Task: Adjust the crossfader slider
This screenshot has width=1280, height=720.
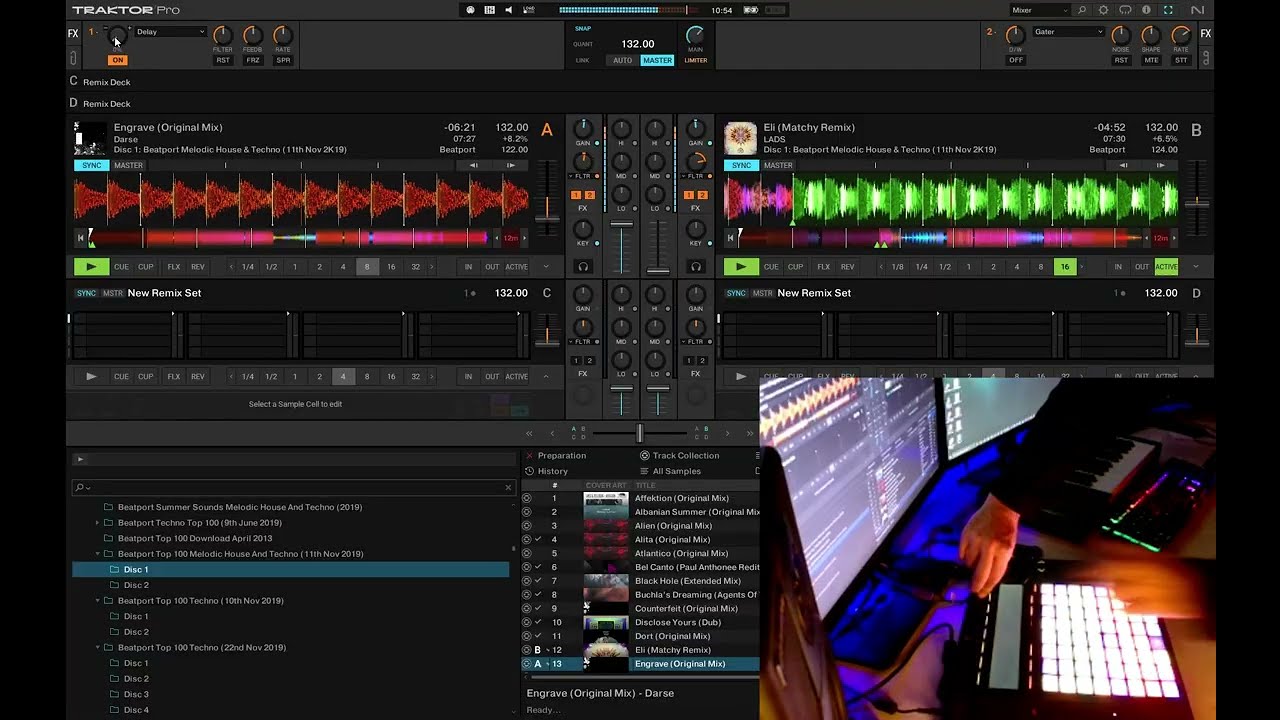Action: coord(640,433)
